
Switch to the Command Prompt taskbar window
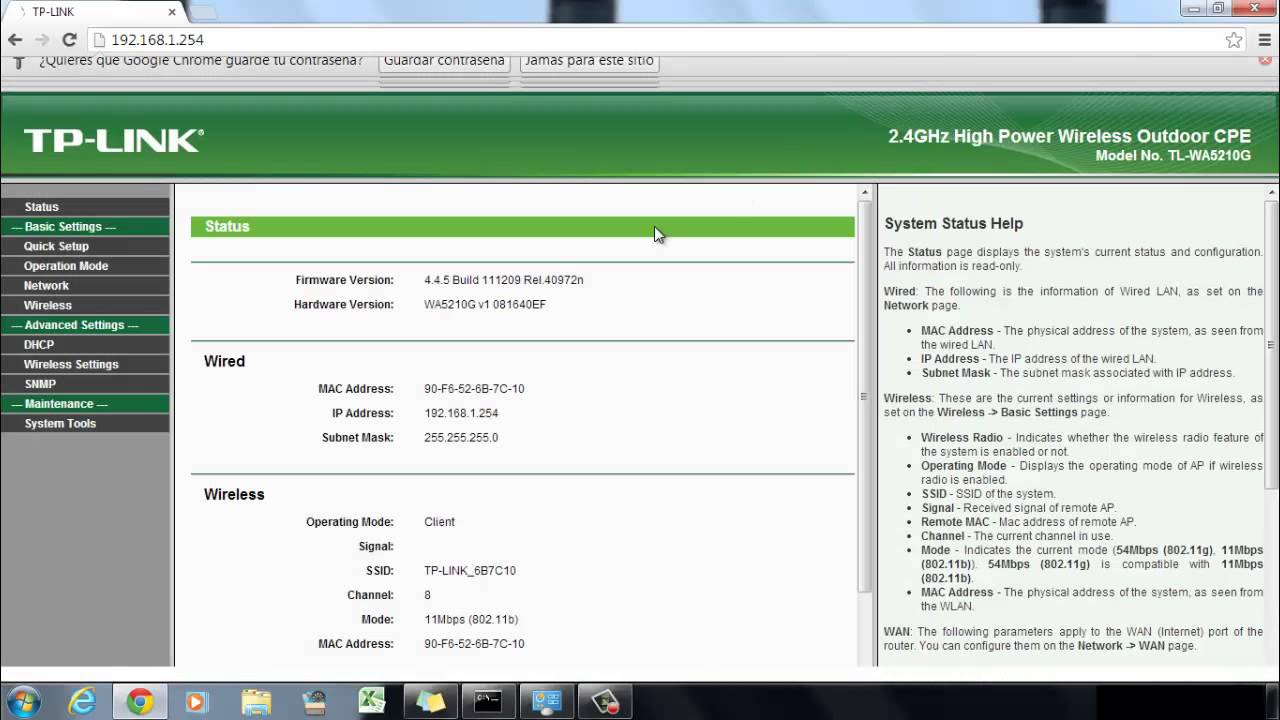tap(488, 701)
